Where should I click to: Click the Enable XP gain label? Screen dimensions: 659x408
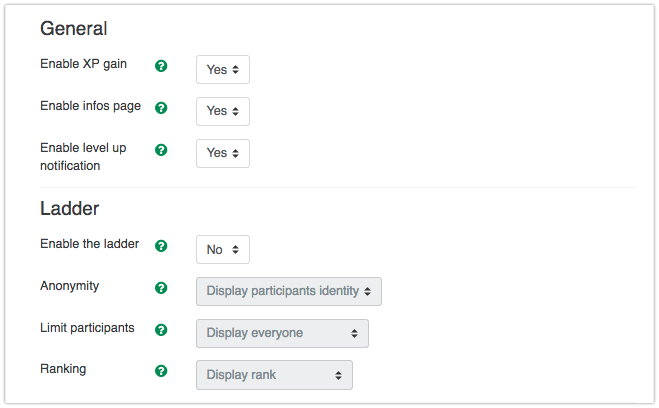pyautogui.click(x=83, y=64)
